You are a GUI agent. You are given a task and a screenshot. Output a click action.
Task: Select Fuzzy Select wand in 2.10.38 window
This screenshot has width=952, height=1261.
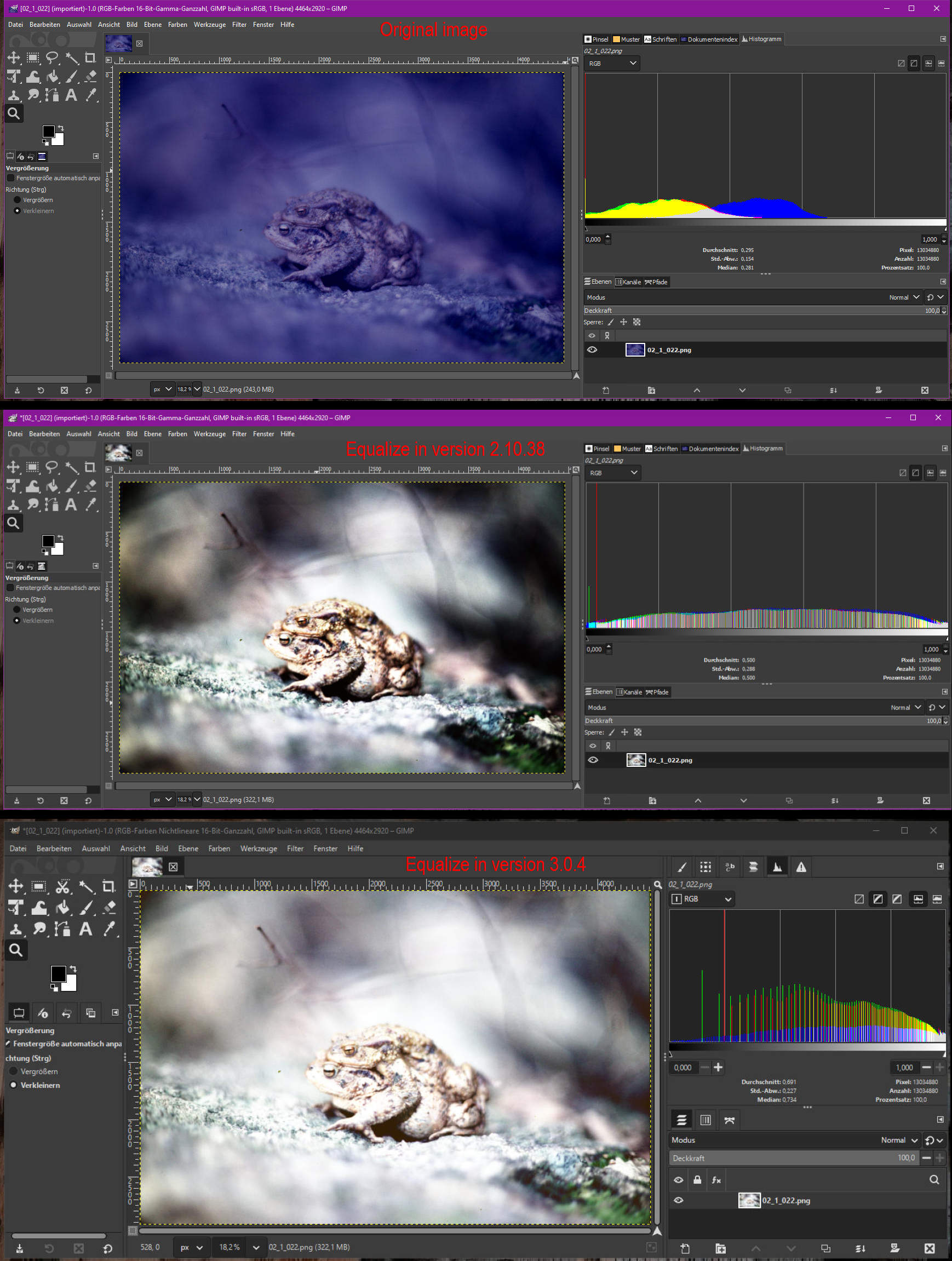pos(71,467)
